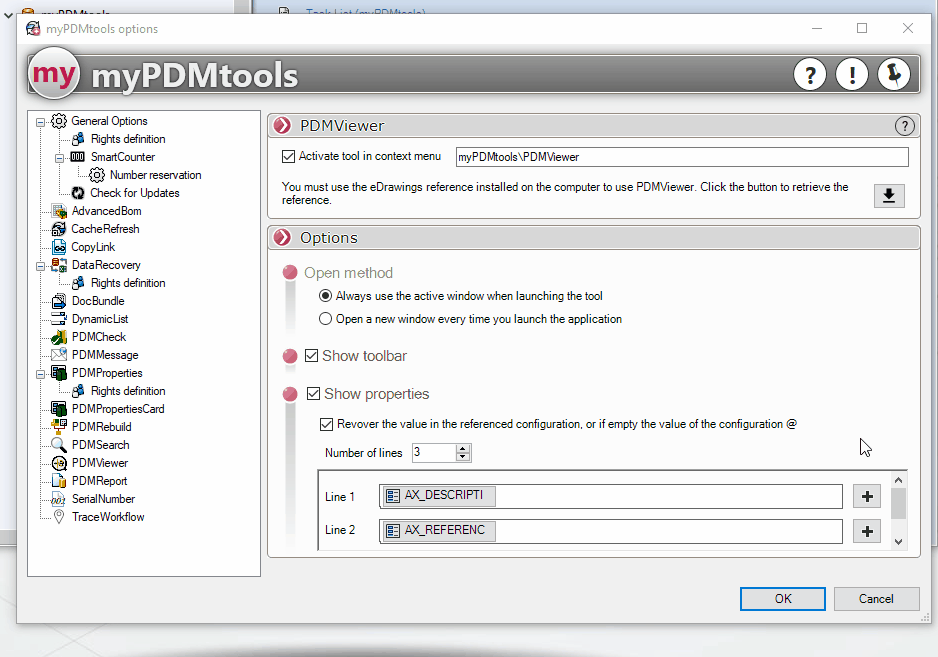Collapse the General Options tree node
The height and width of the screenshot is (657, 938).
(41, 121)
